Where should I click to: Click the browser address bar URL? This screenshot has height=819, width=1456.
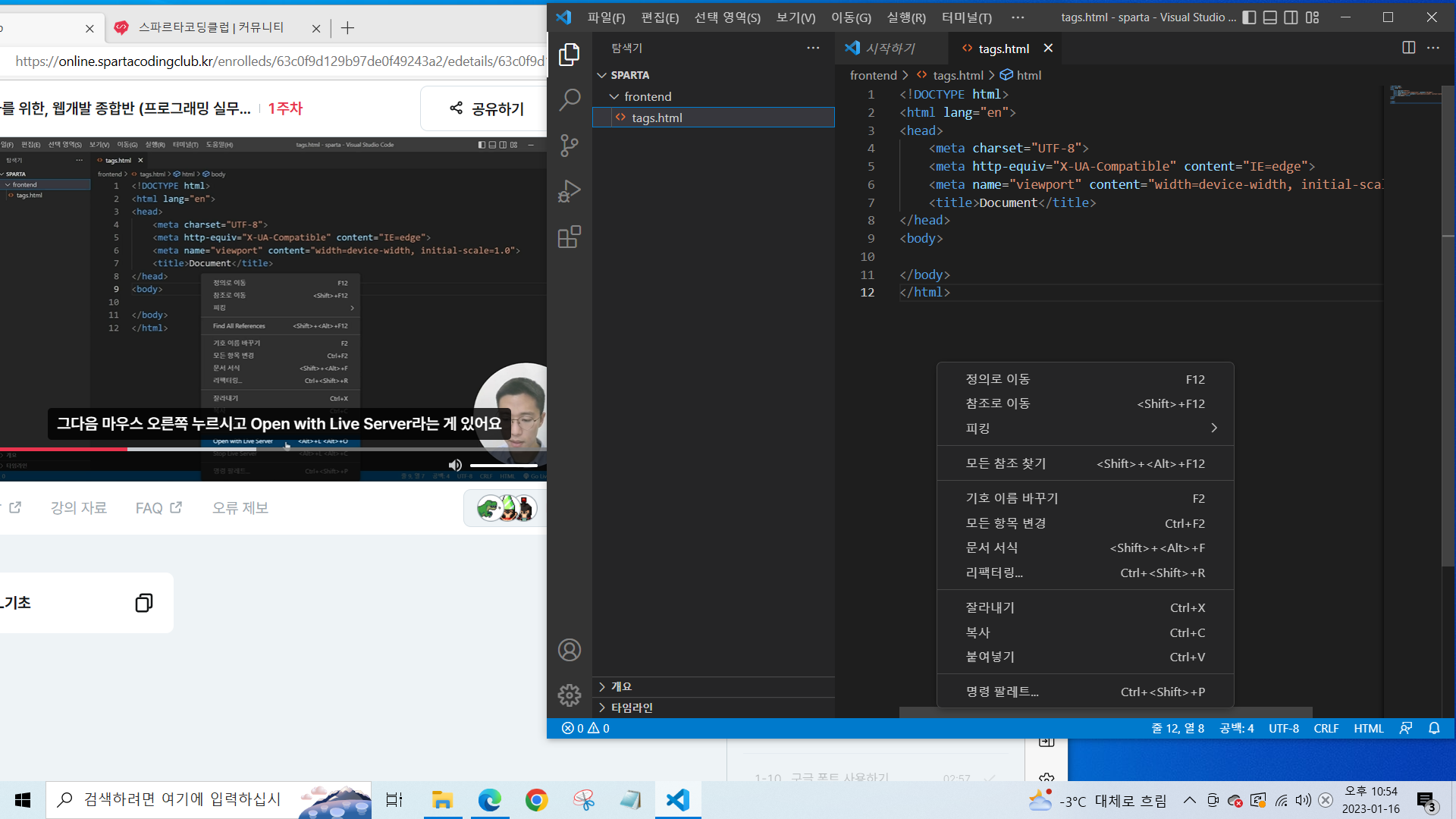click(x=280, y=61)
